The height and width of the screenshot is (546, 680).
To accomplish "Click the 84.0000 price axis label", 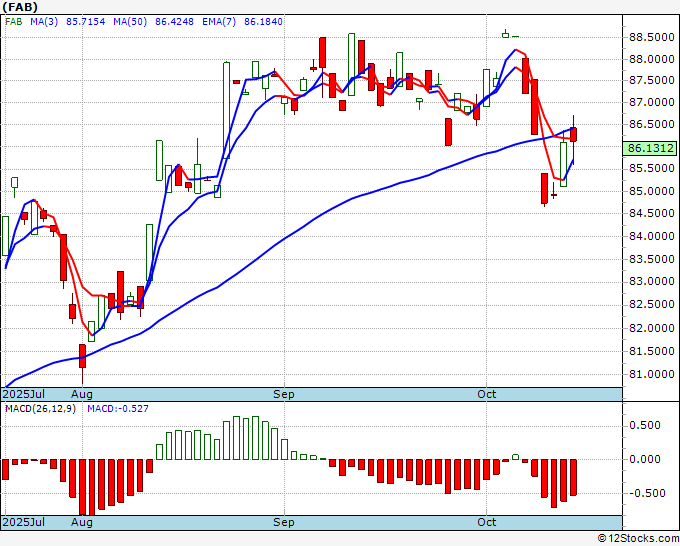I will (652, 236).
